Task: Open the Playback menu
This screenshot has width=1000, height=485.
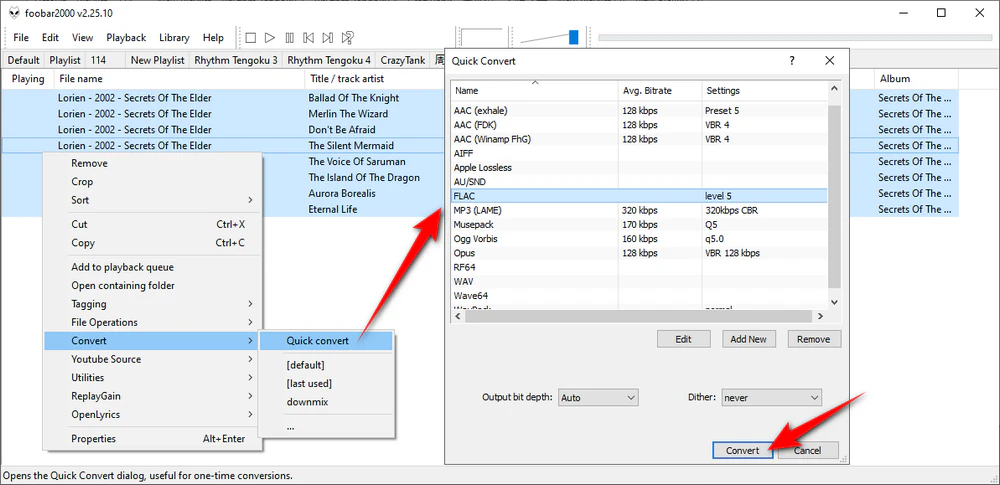Action: [126, 38]
